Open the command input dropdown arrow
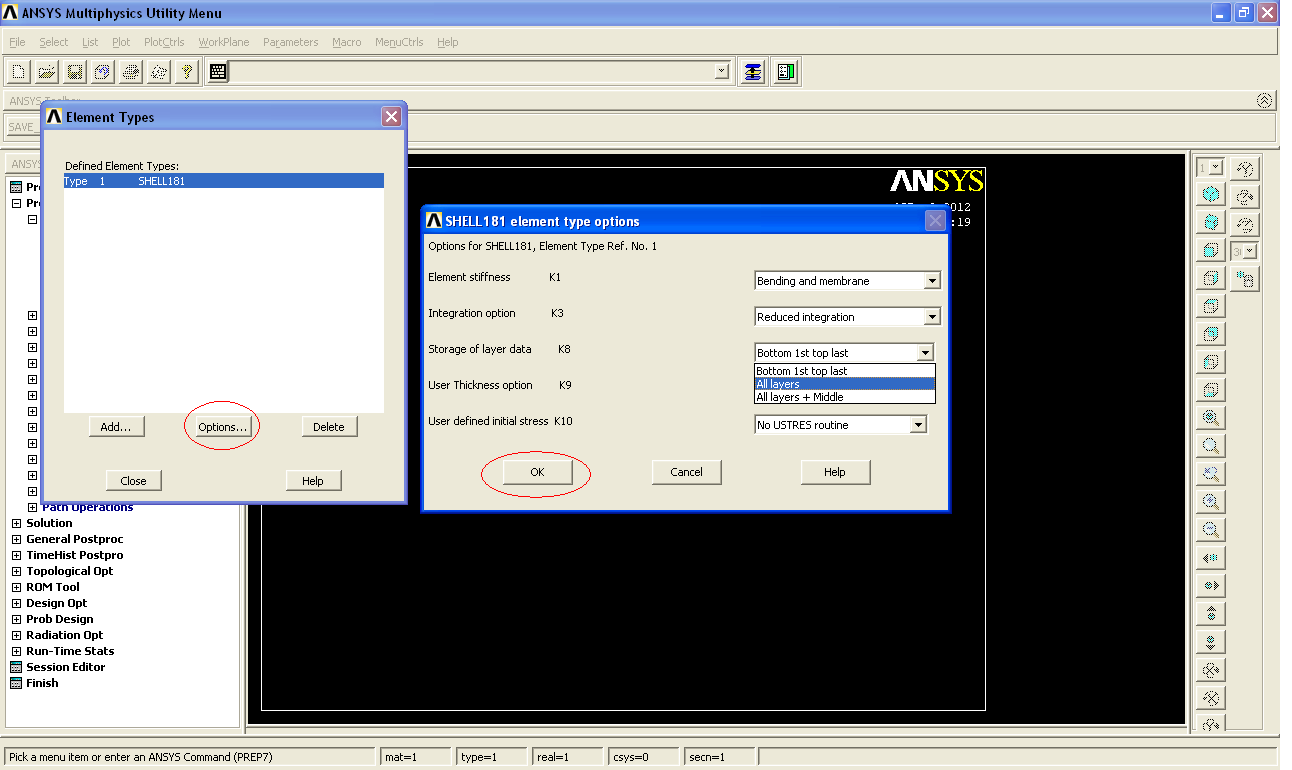Viewport: 1292px width, 770px height. (722, 72)
